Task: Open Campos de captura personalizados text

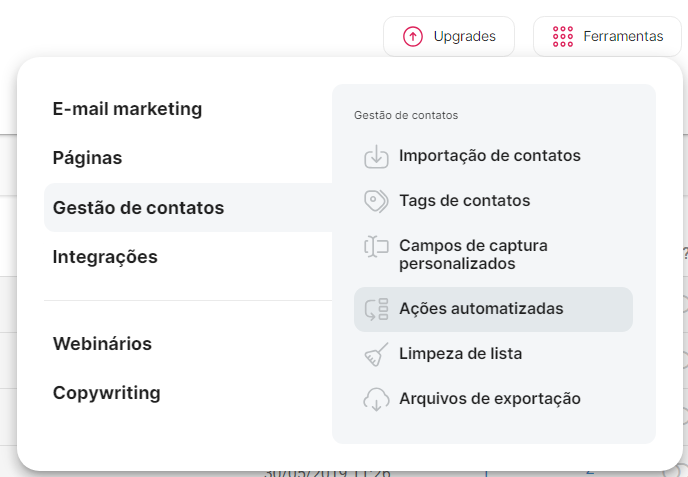Action: [473, 255]
